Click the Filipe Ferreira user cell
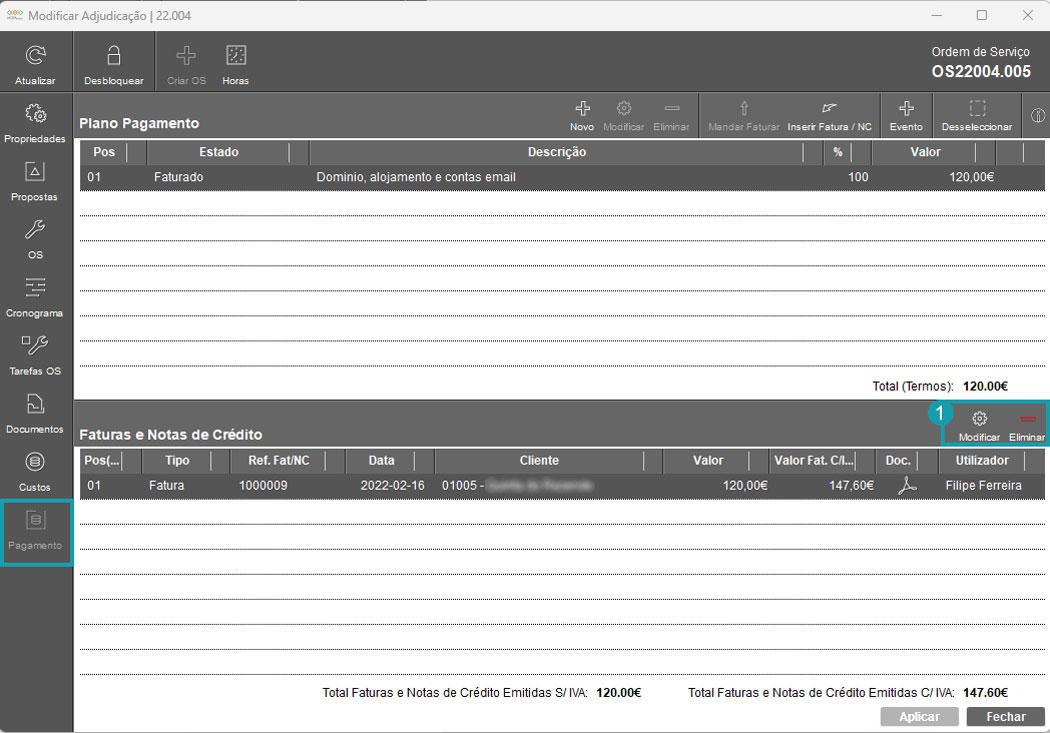 (983, 485)
